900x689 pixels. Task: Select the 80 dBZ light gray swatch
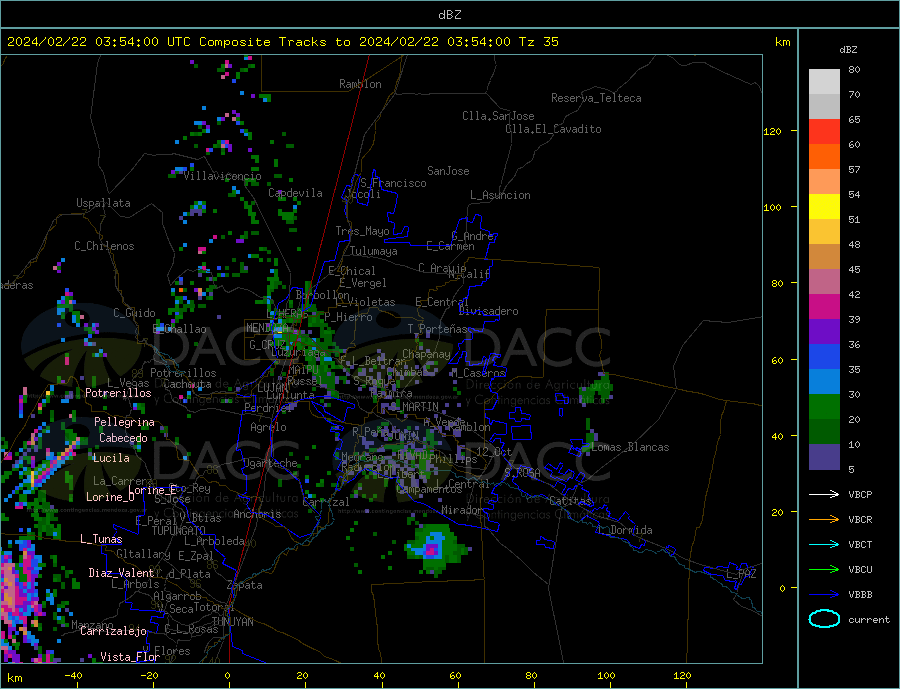pyautogui.click(x=824, y=82)
